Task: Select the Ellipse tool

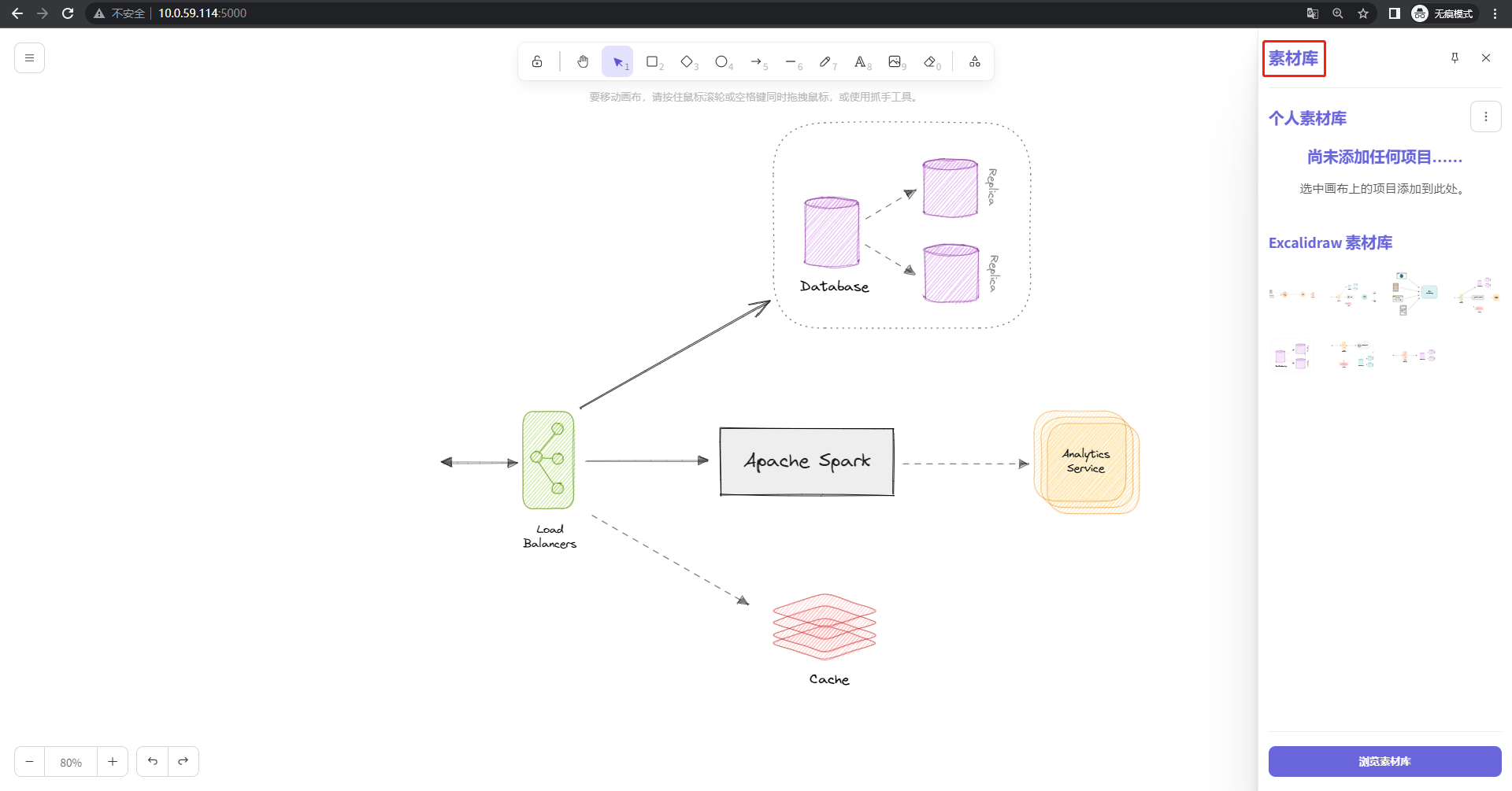Action: 721,61
